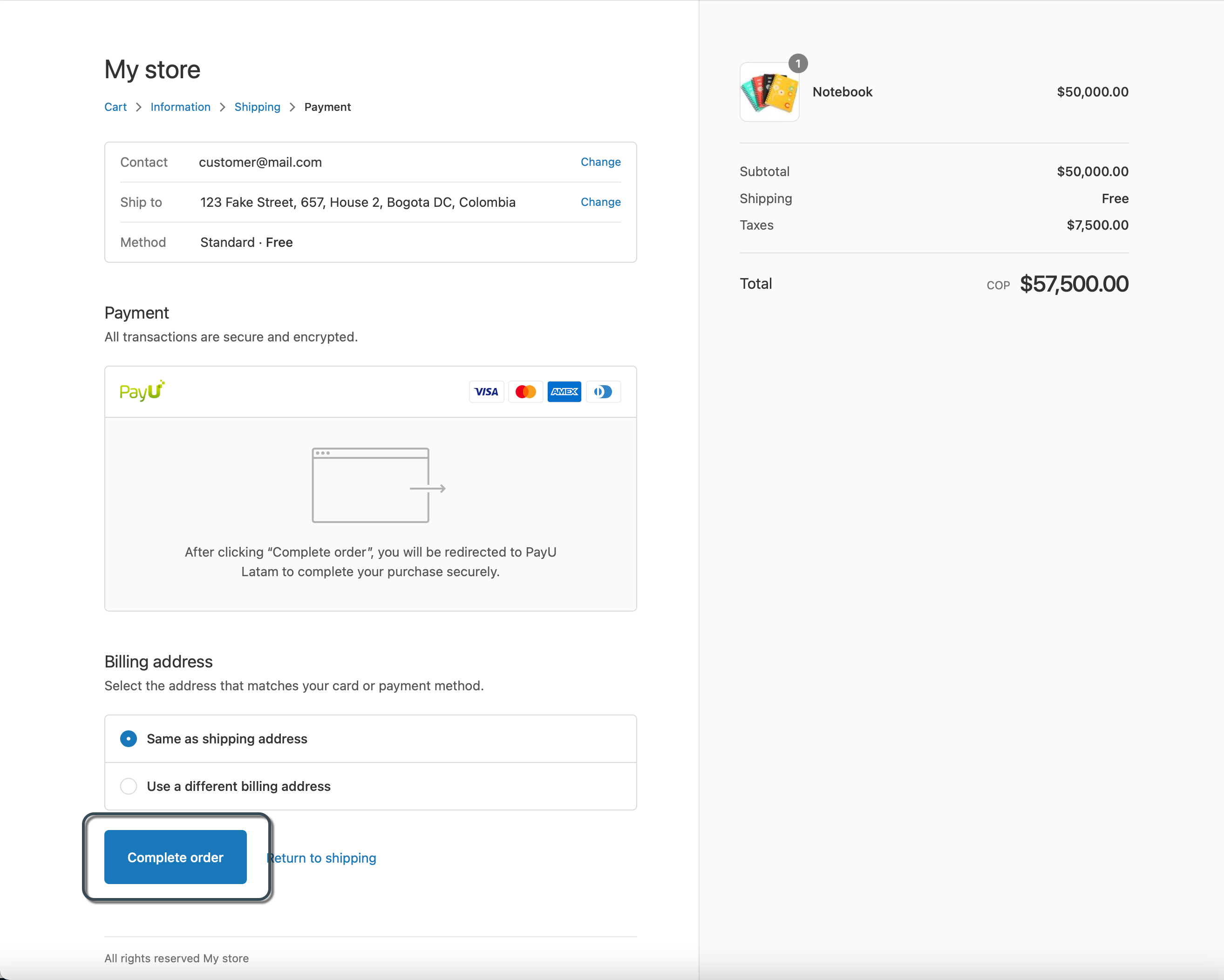Open the Notebook product thumbnail
Image resolution: width=1224 pixels, height=980 pixels.
click(x=769, y=92)
